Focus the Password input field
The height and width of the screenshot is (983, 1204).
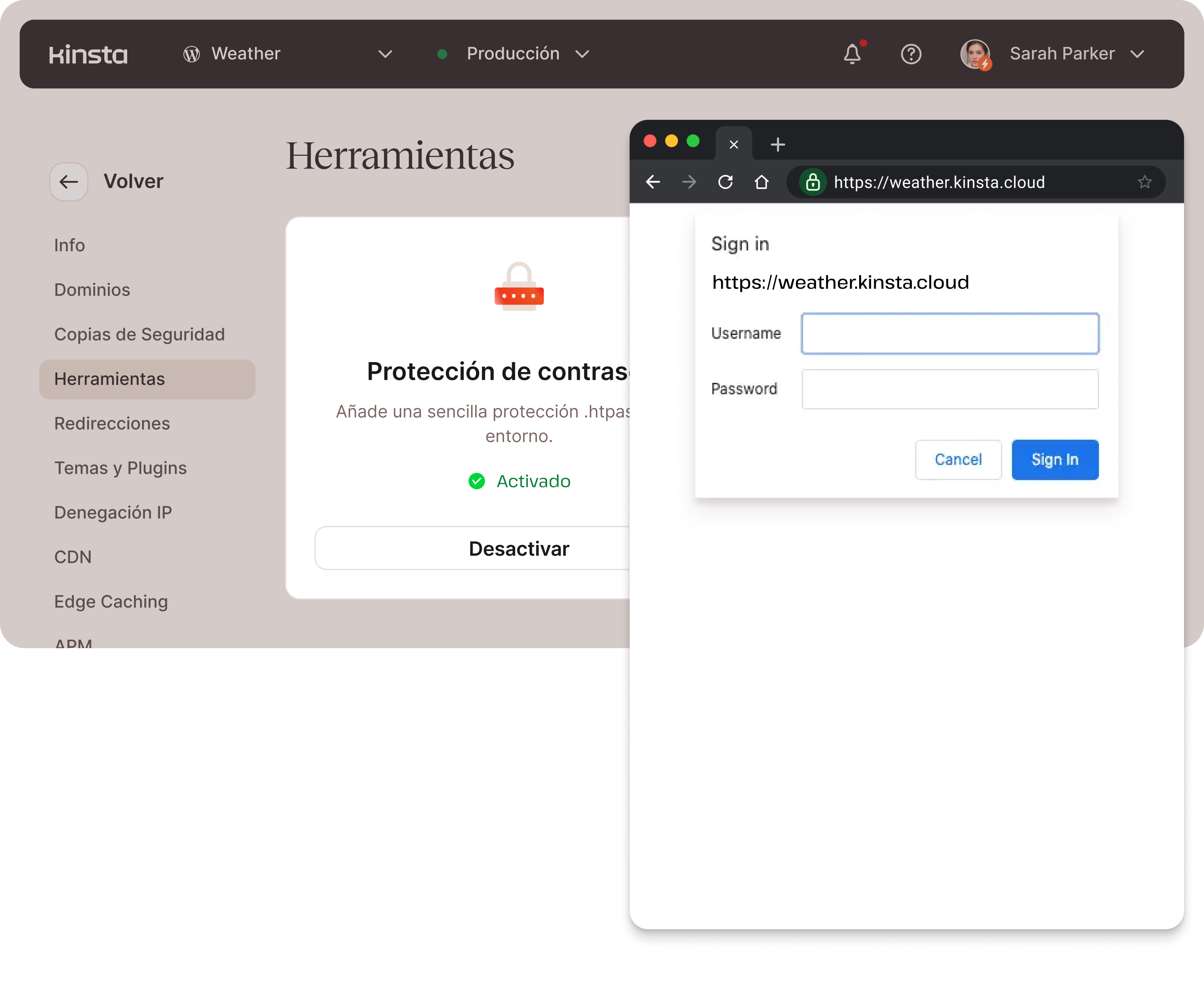click(x=950, y=390)
